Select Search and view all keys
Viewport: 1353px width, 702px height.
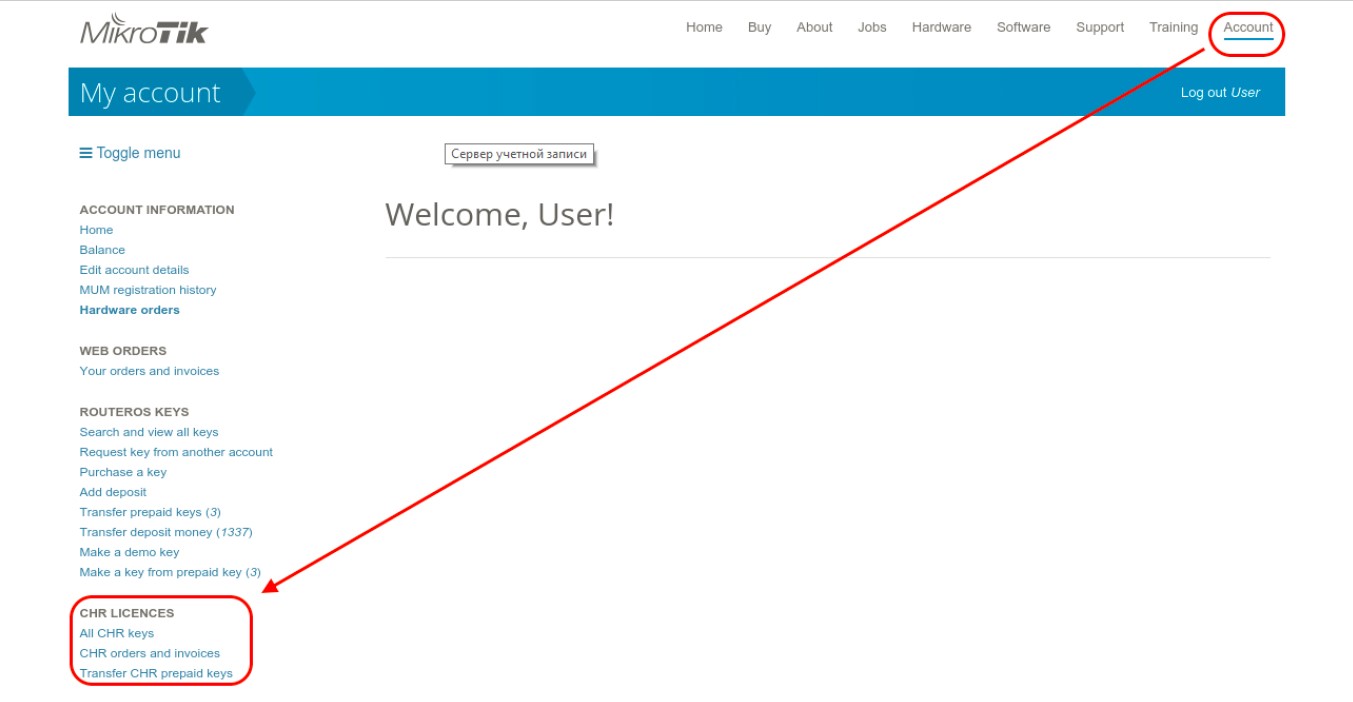point(149,432)
